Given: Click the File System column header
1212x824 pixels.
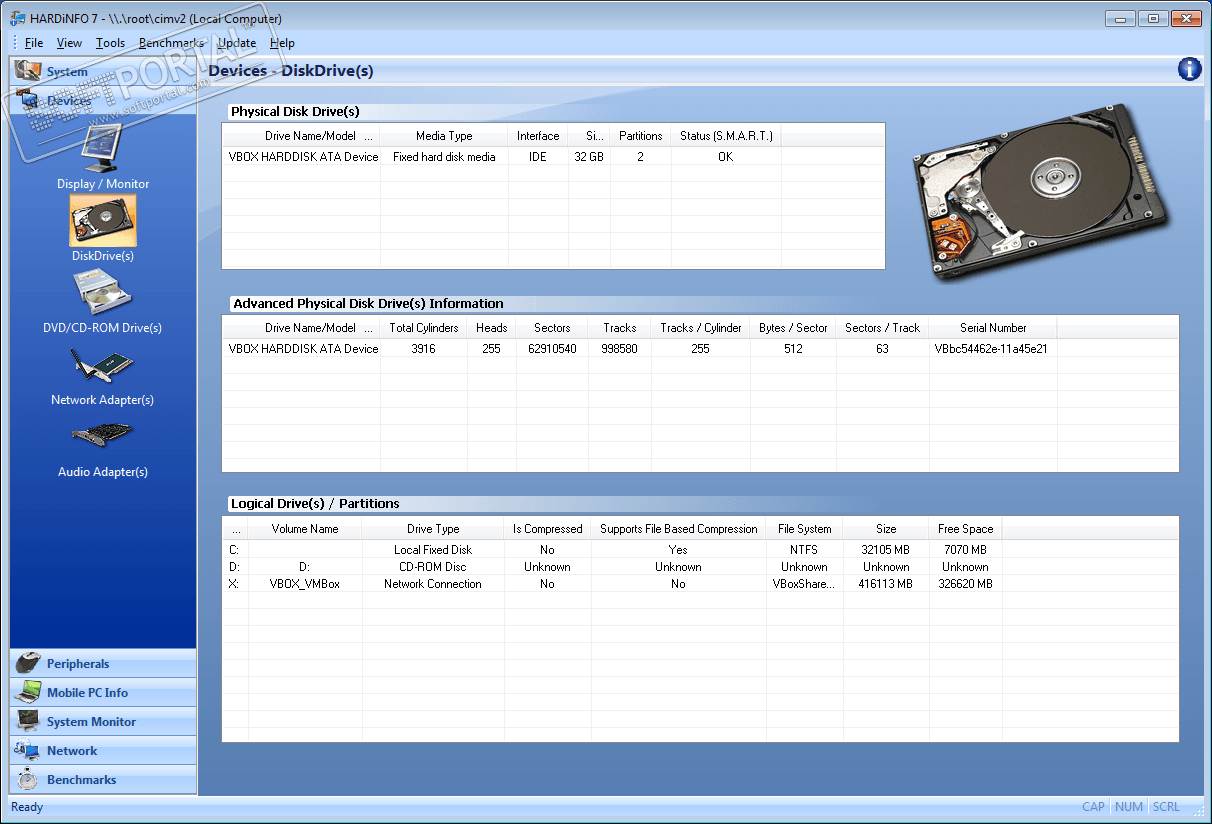Looking at the screenshot, I should 804,529.
